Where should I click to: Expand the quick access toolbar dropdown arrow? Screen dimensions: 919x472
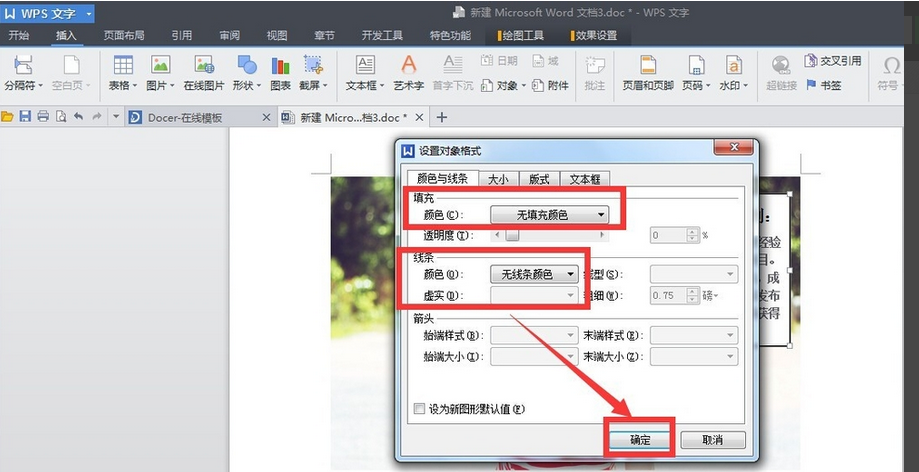click(x=115, y=117)
